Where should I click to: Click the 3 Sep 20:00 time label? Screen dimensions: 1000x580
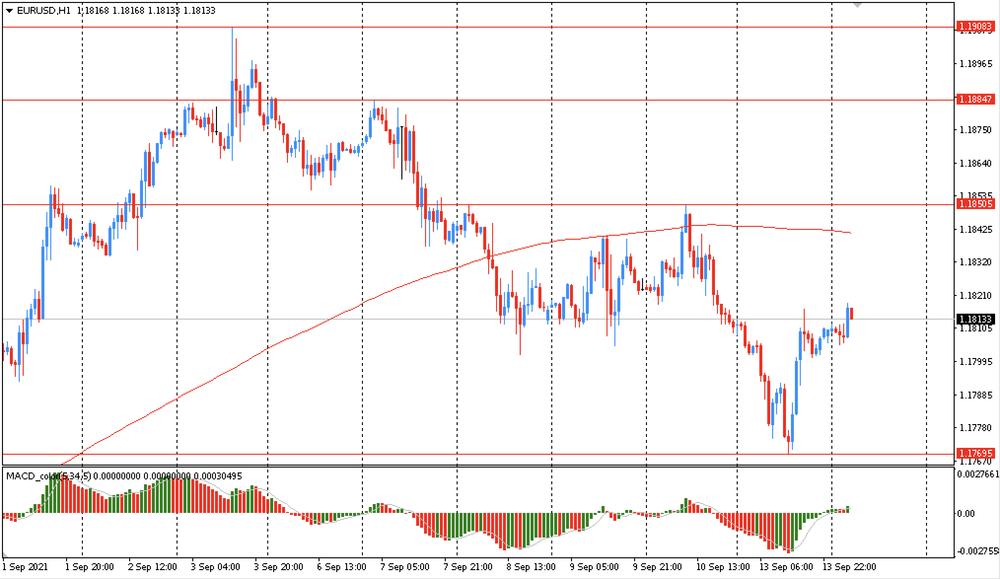(x=278, y=567)
